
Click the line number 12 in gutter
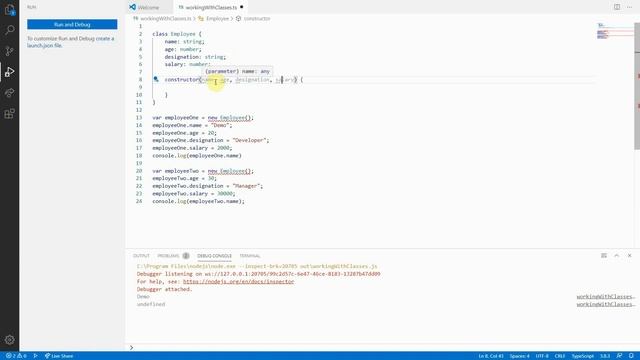pyautogui.click(x=139, y=110)
